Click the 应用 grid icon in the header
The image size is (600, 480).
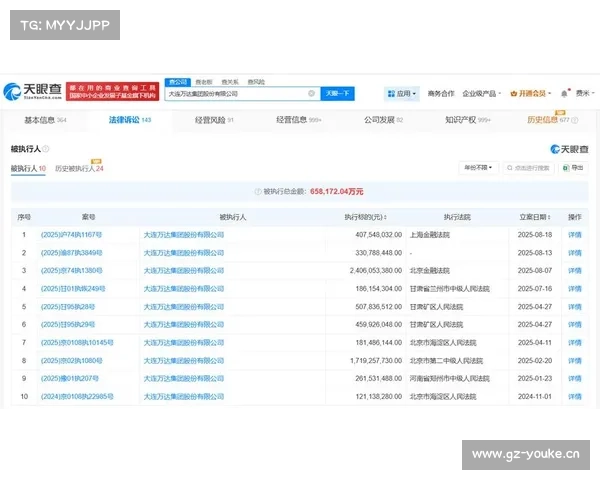coord(391,93)
